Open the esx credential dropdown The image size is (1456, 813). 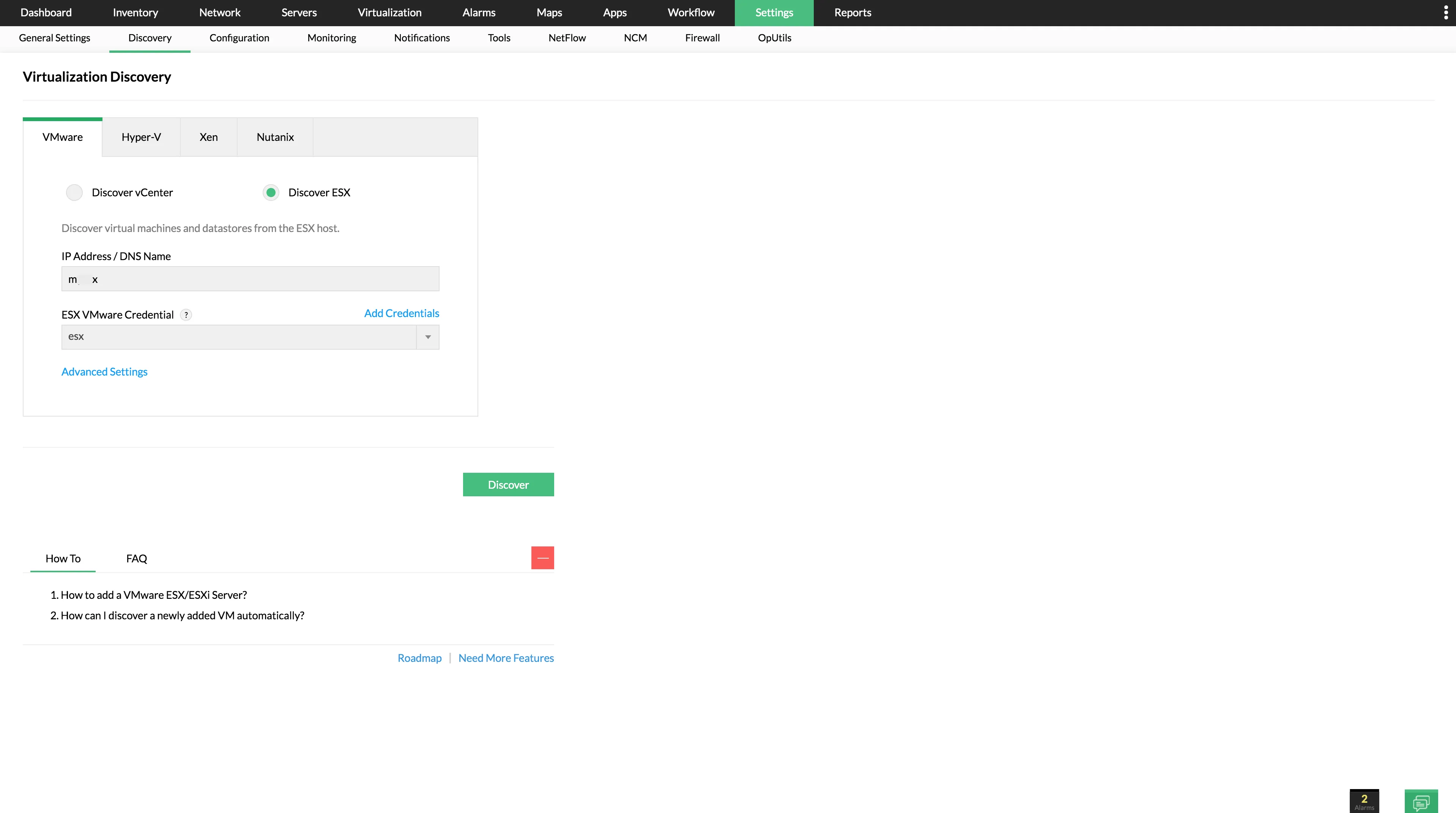[427, 337]
